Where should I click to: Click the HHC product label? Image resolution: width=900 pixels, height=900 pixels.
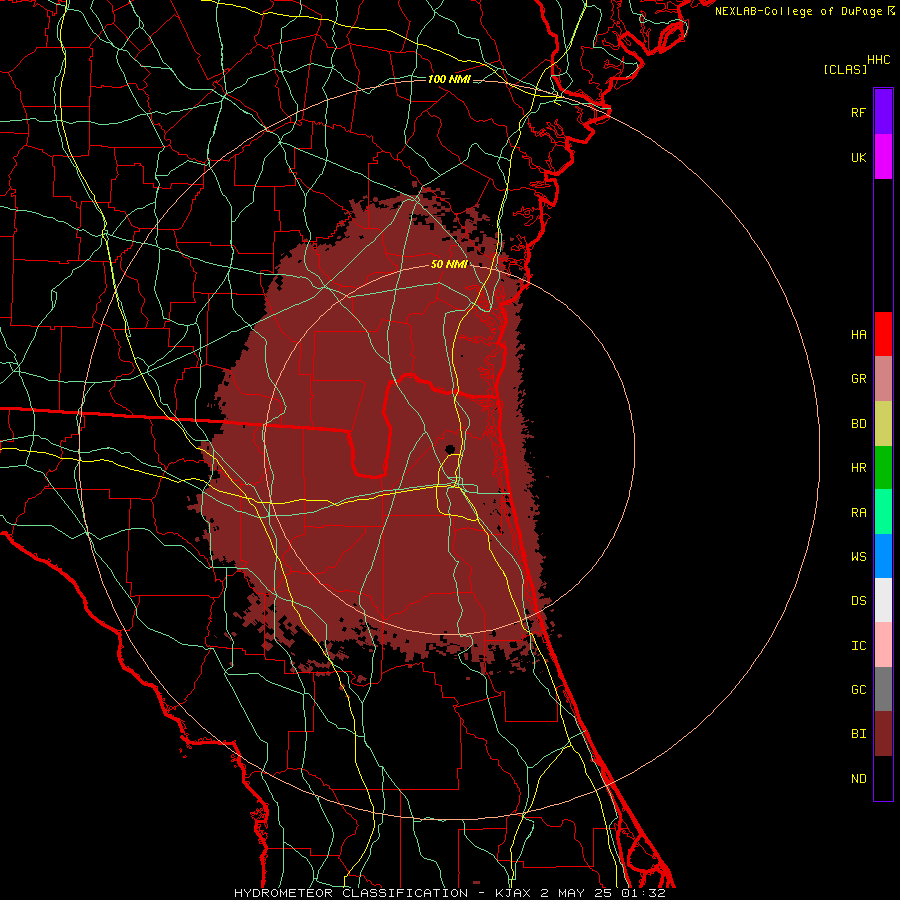pyautogui.click(x=879, y=60)
